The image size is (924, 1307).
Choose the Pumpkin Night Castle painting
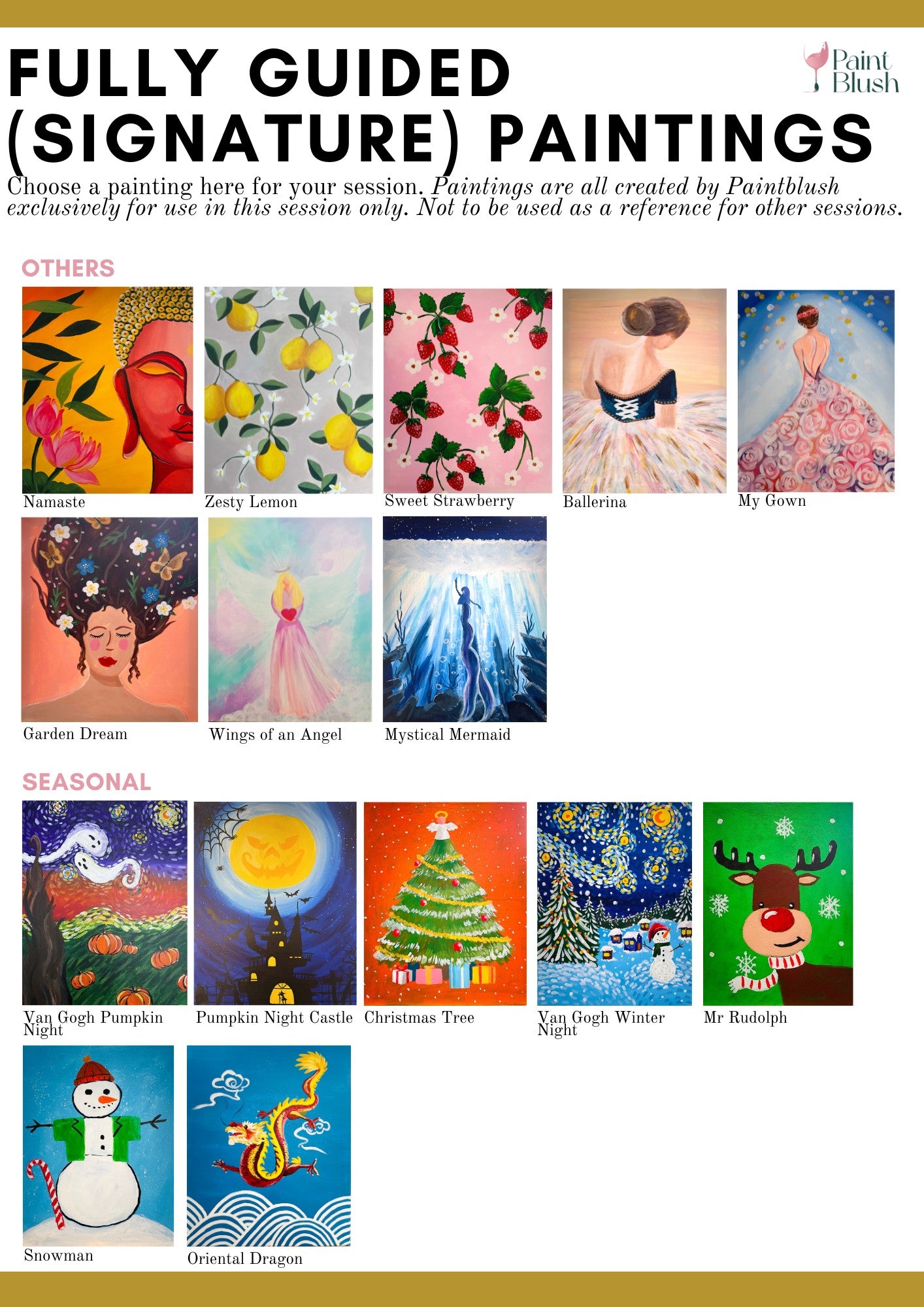point(275,903)
